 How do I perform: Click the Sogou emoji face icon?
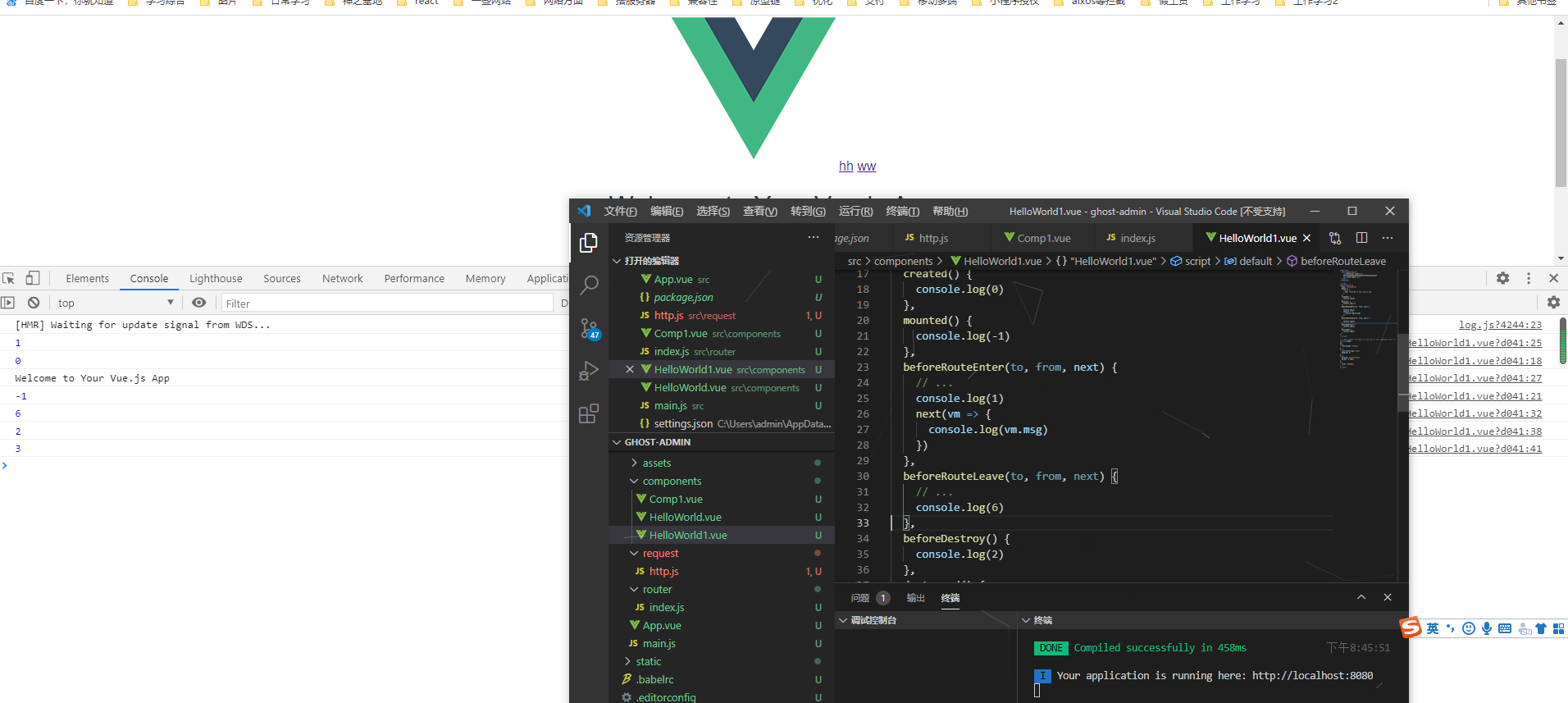pyautogui.click(x=1469, y=628)
